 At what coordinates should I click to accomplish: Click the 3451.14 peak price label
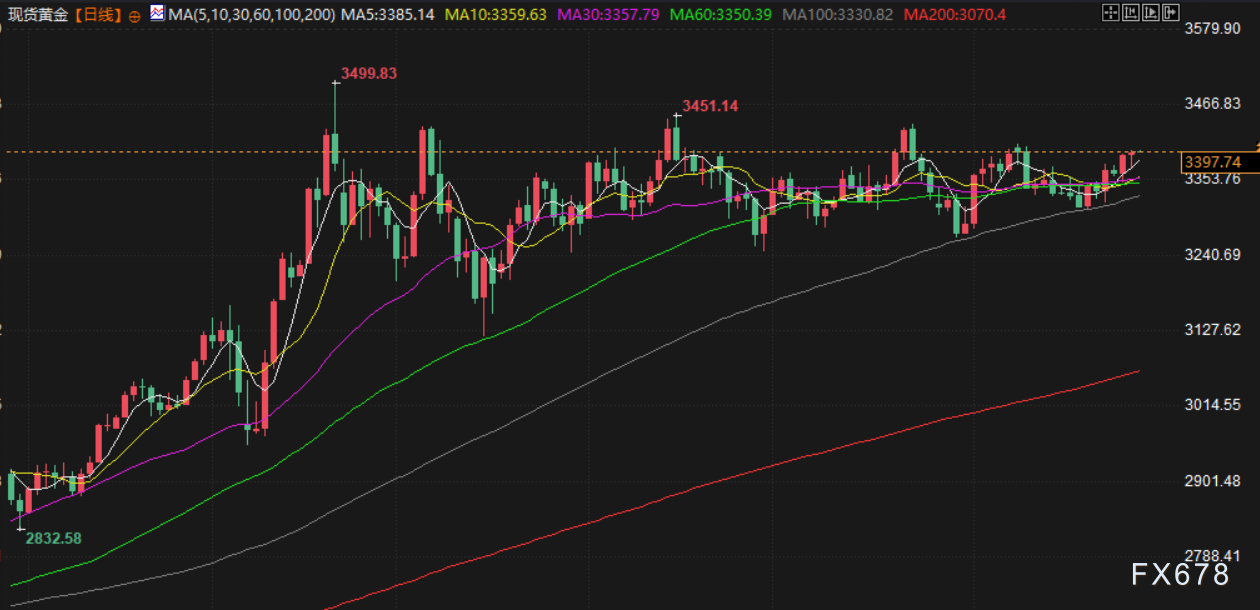click(710, 106)
